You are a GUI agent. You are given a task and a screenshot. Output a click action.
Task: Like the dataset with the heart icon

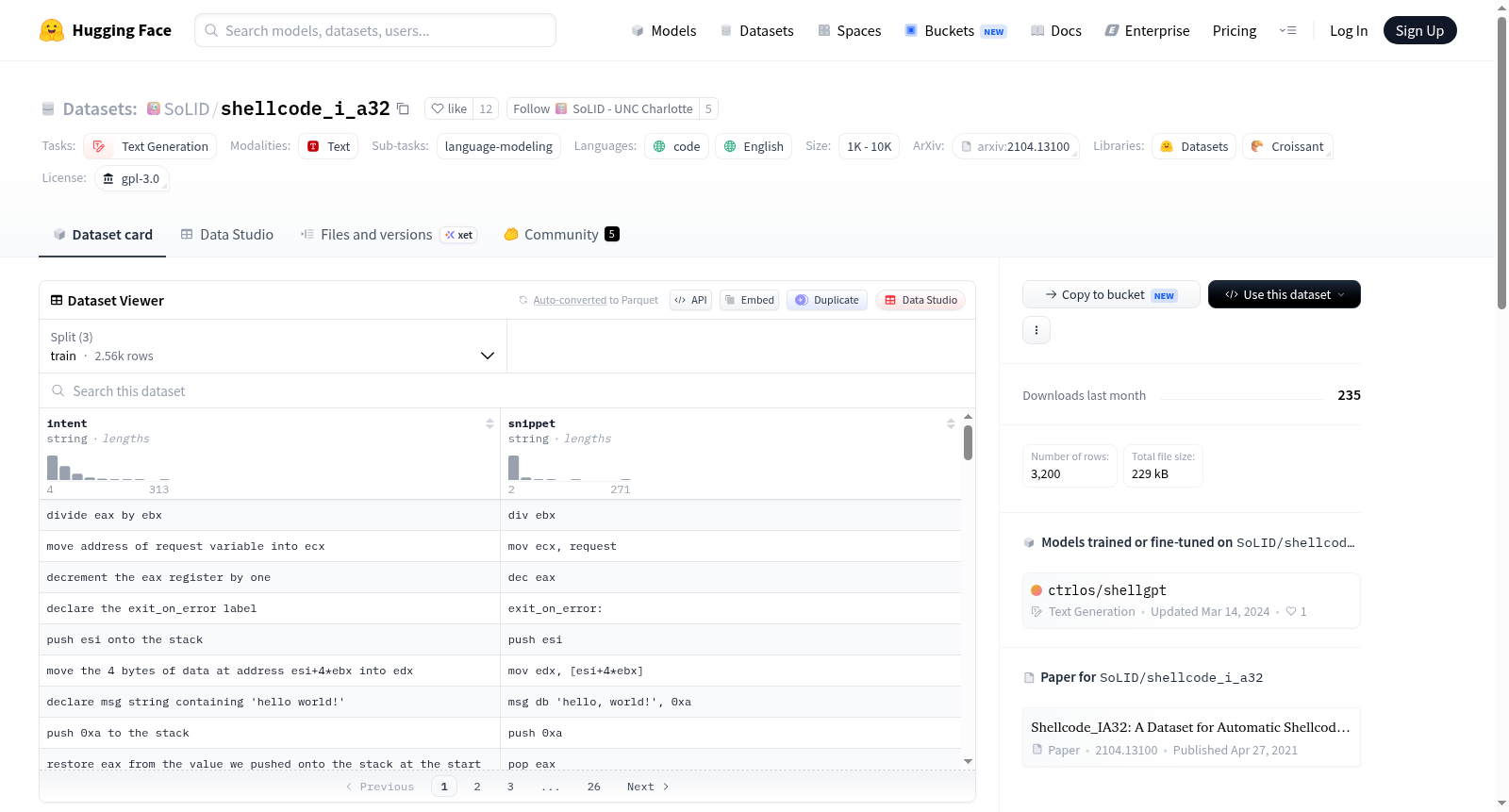click(x=449, y=108)
